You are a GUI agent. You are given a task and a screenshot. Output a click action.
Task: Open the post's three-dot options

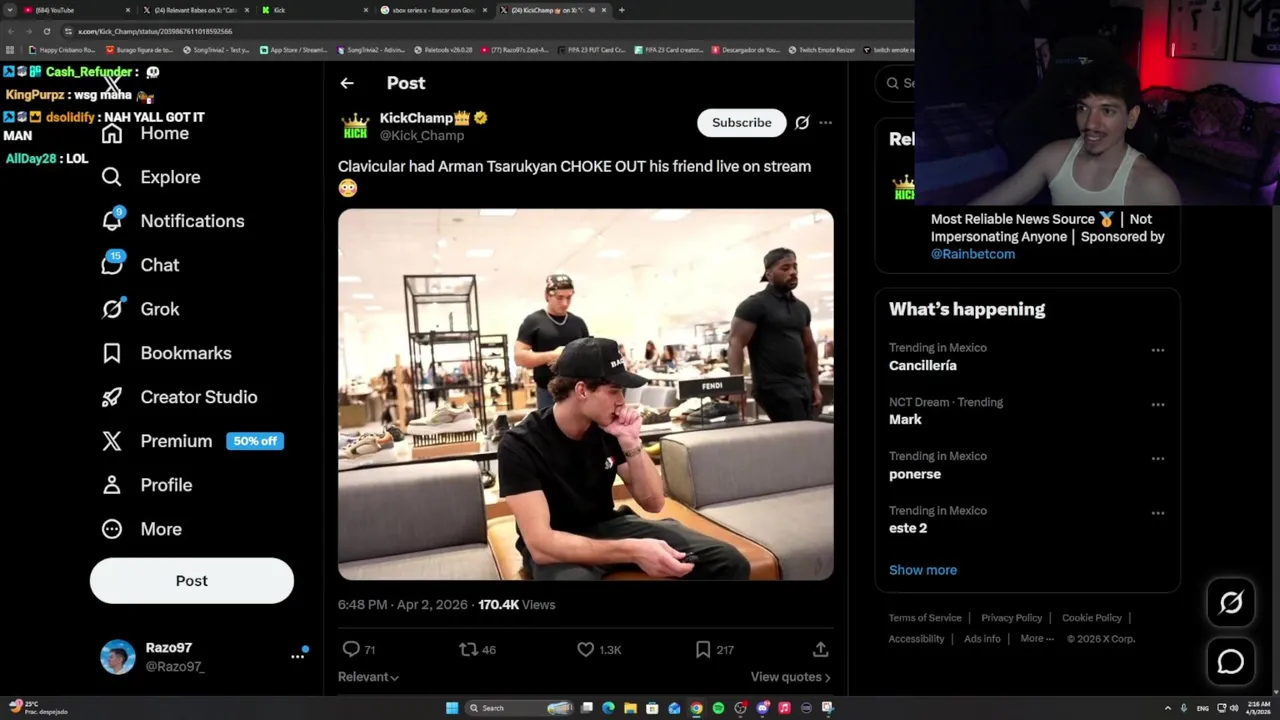[825, 122]
